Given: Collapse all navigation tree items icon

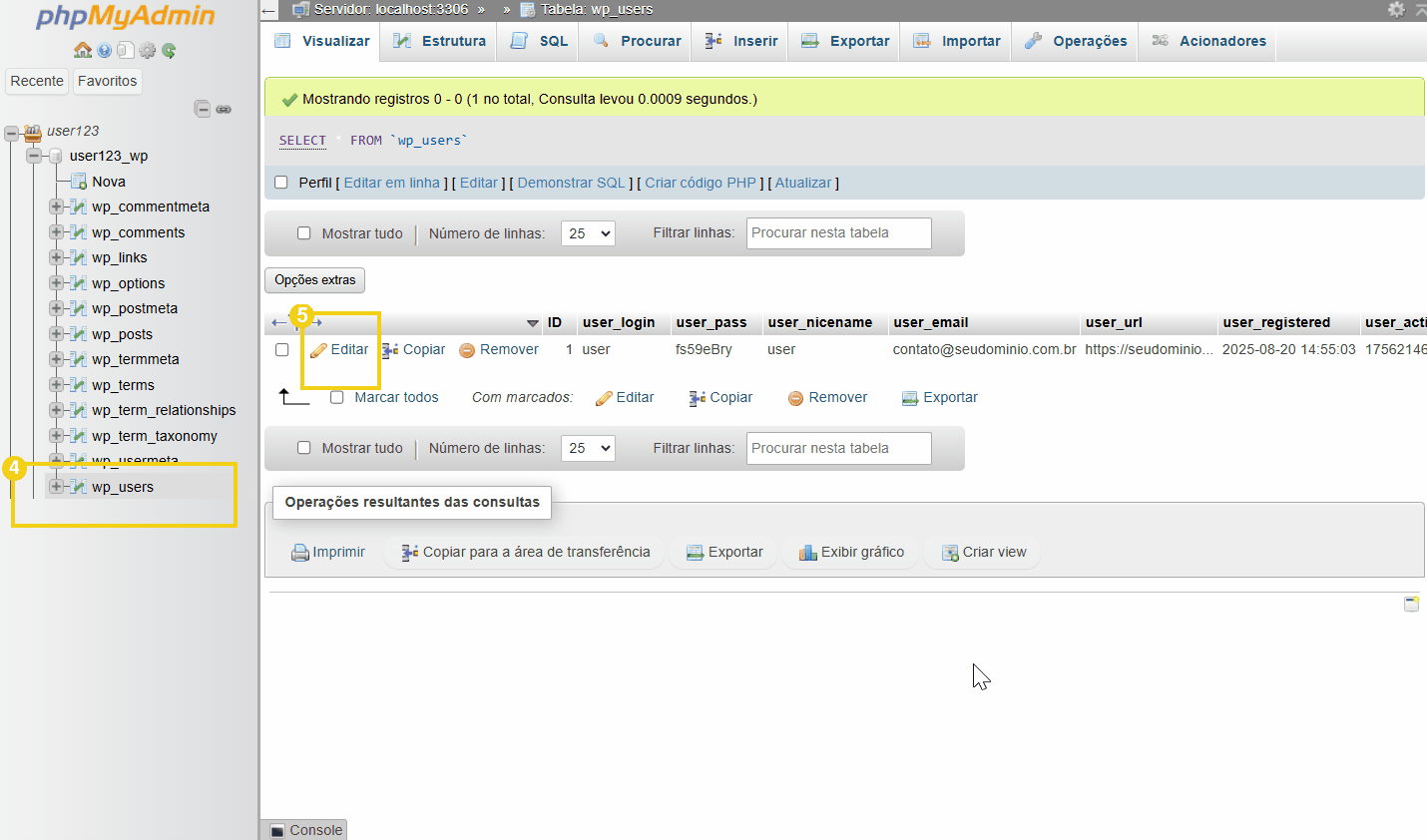Looking at the screenshot, I should coord(203,109).
